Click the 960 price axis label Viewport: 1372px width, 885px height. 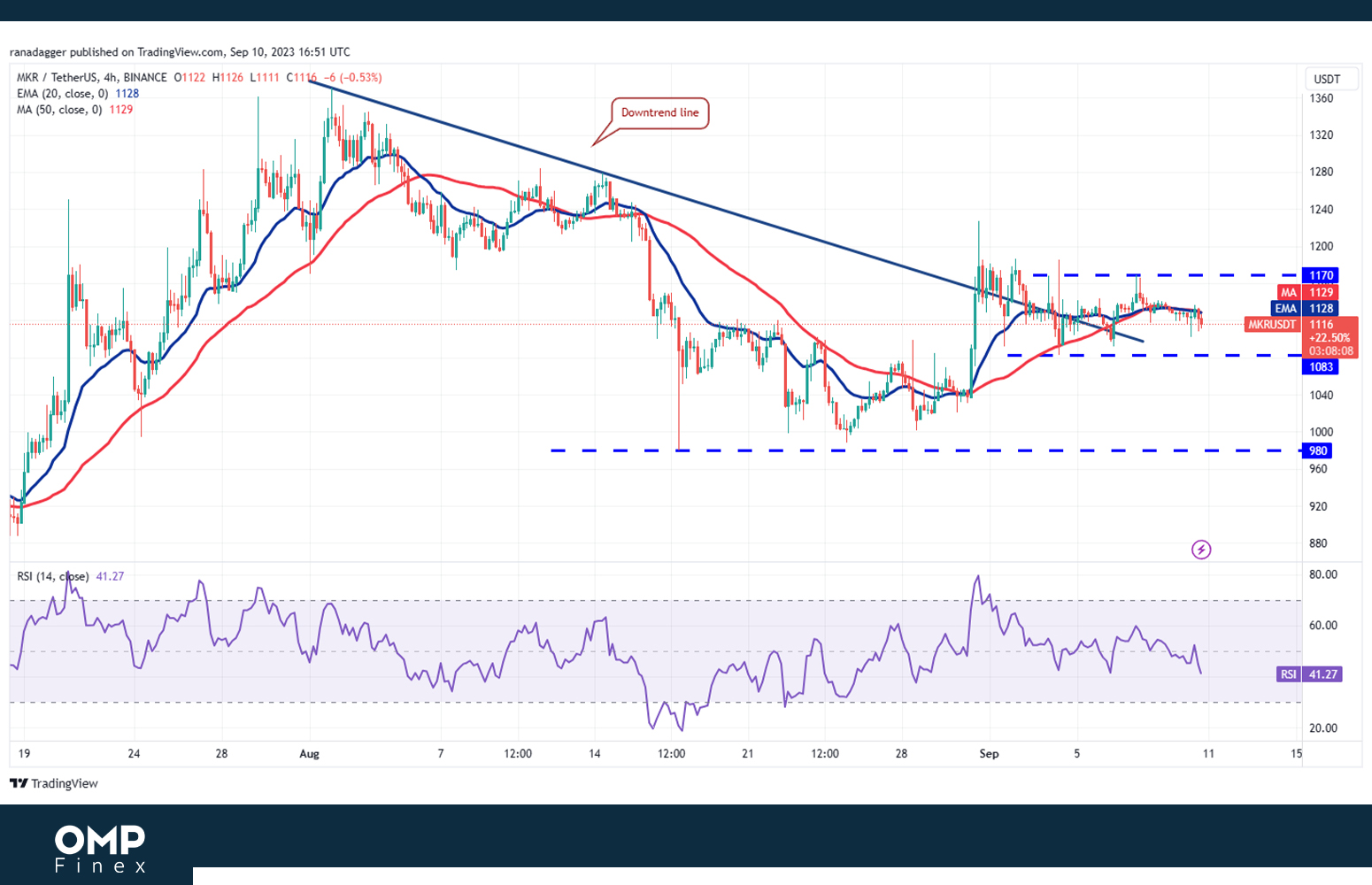point(1319,469)
